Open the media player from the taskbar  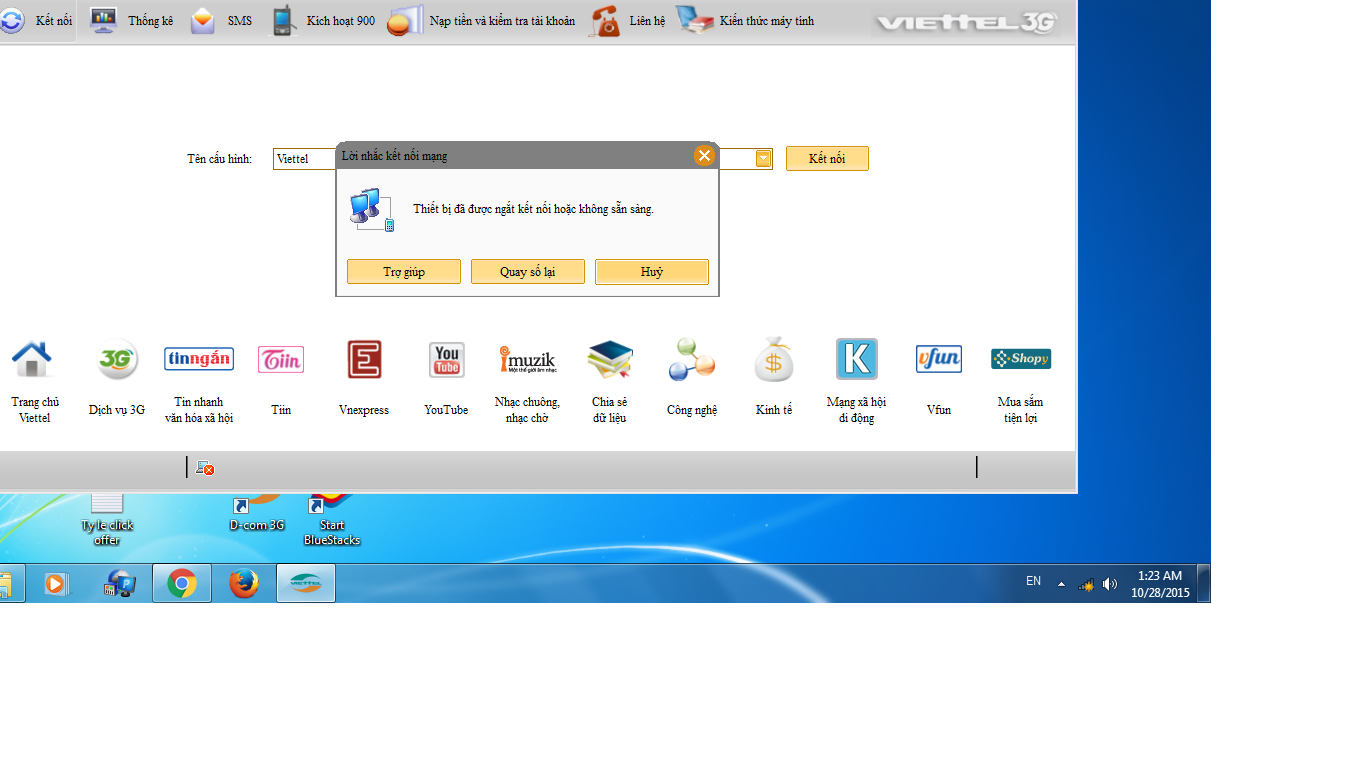tap(58, 583)
